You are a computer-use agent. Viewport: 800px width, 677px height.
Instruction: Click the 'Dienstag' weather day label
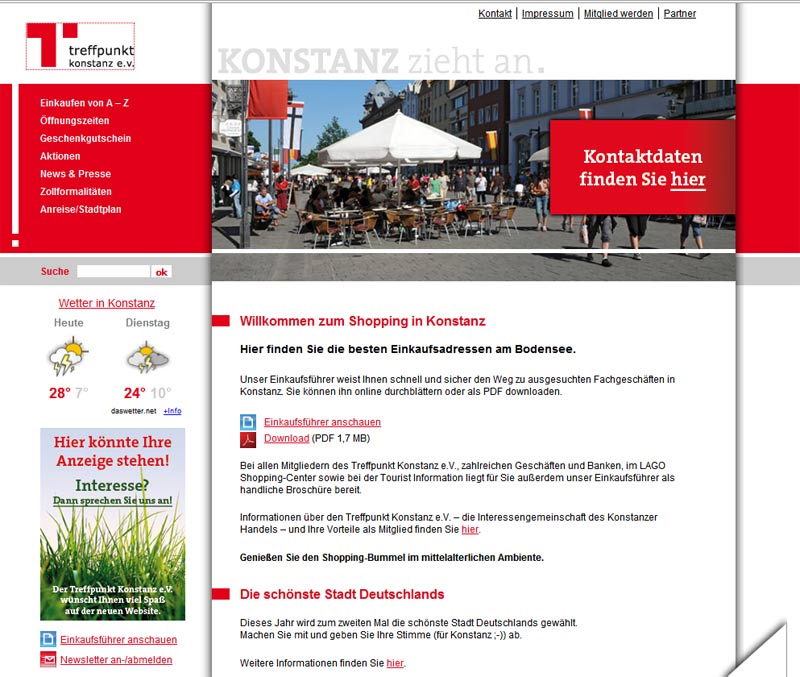[147, 323]
